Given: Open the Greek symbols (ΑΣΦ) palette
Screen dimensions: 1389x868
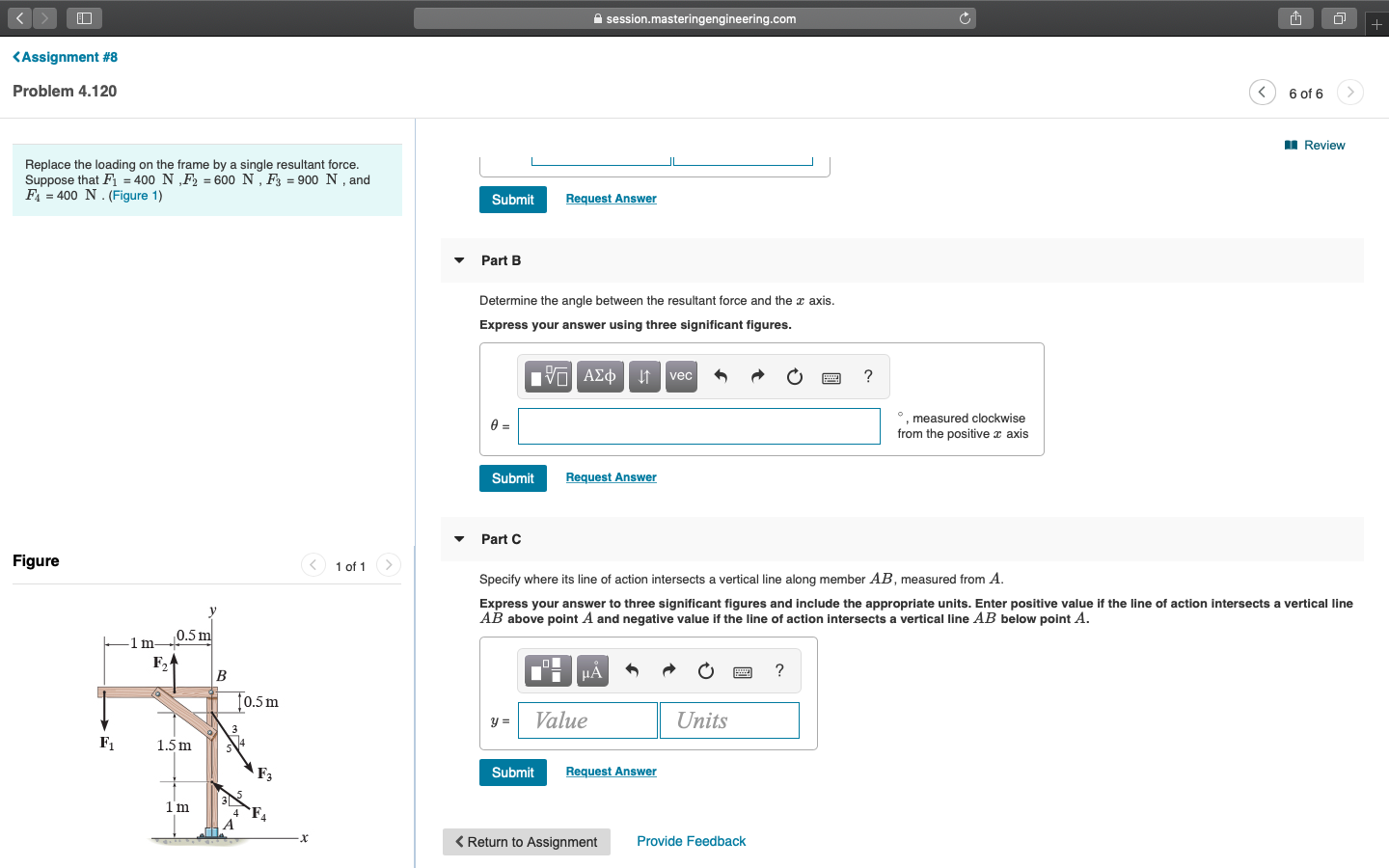Looking at the screenshot, I should (x=599, y=376).
